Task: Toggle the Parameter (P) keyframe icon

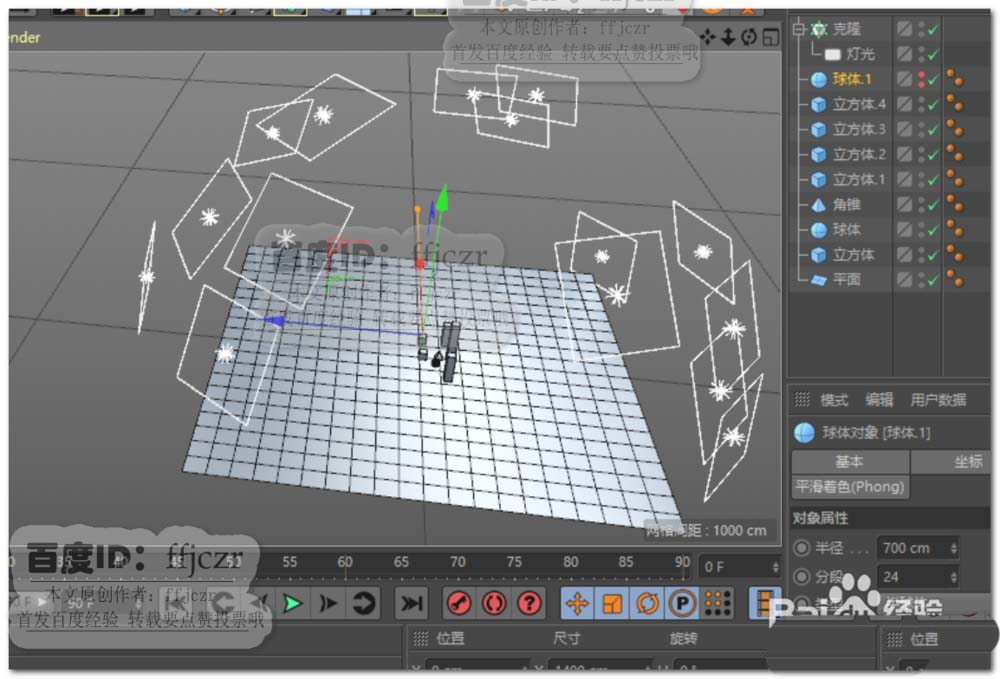Action: (x=681, y=603)
